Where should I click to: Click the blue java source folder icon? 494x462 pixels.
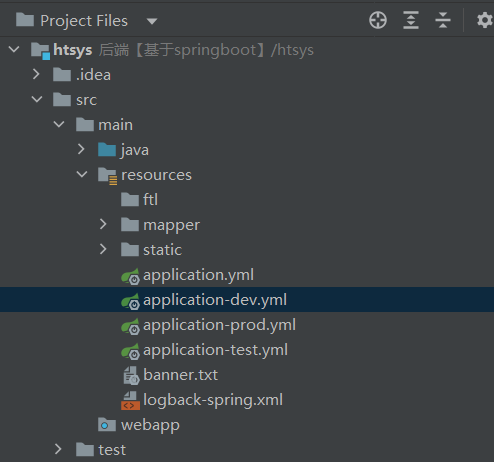[x=107, y=150]
